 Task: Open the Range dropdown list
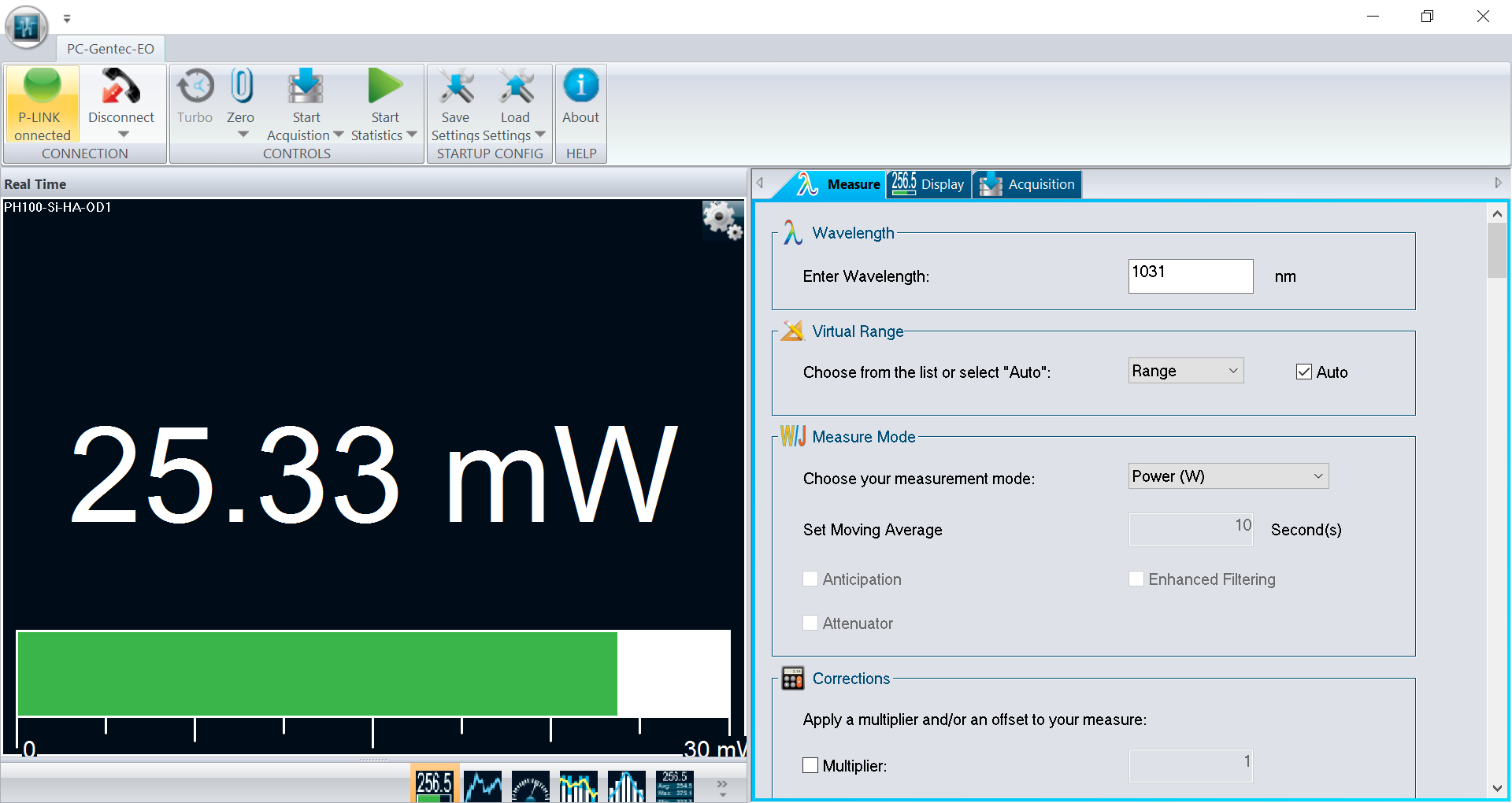point(1185,371)
